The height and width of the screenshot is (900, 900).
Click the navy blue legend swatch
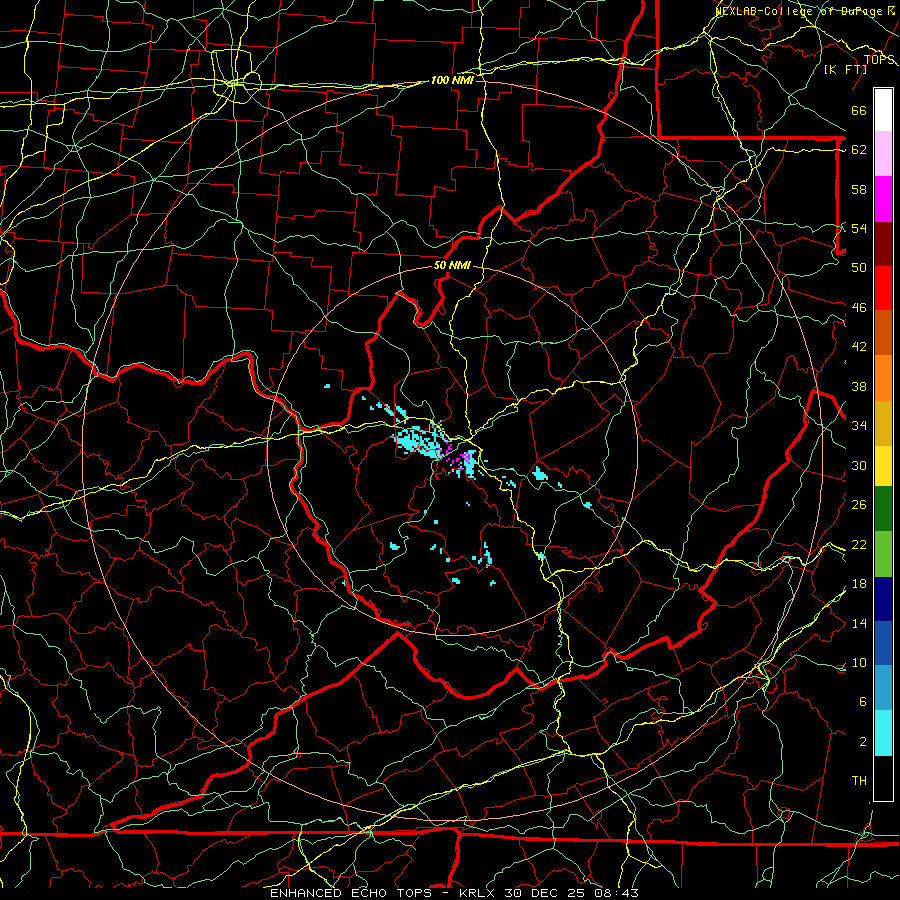pos(883,599)
